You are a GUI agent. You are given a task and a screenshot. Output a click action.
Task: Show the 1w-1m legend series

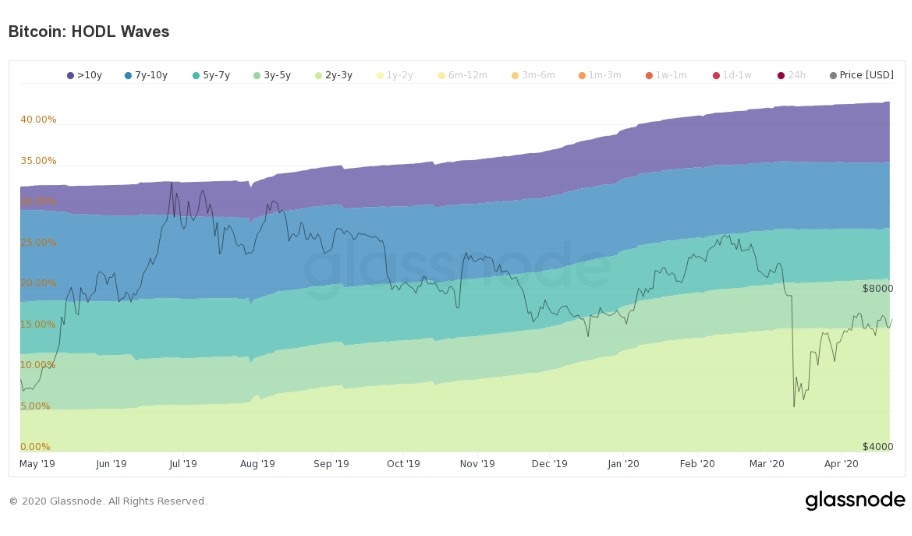tap(666, 75)
